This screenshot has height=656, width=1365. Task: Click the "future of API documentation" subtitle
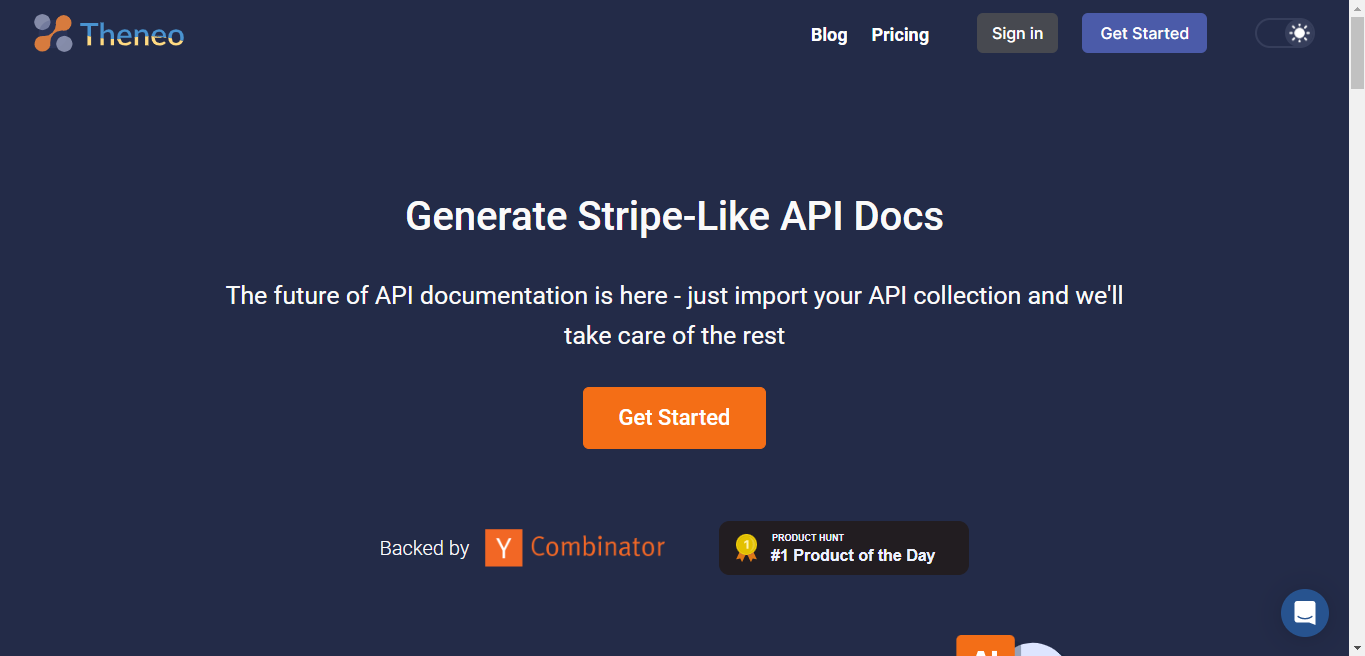(675, 315)
